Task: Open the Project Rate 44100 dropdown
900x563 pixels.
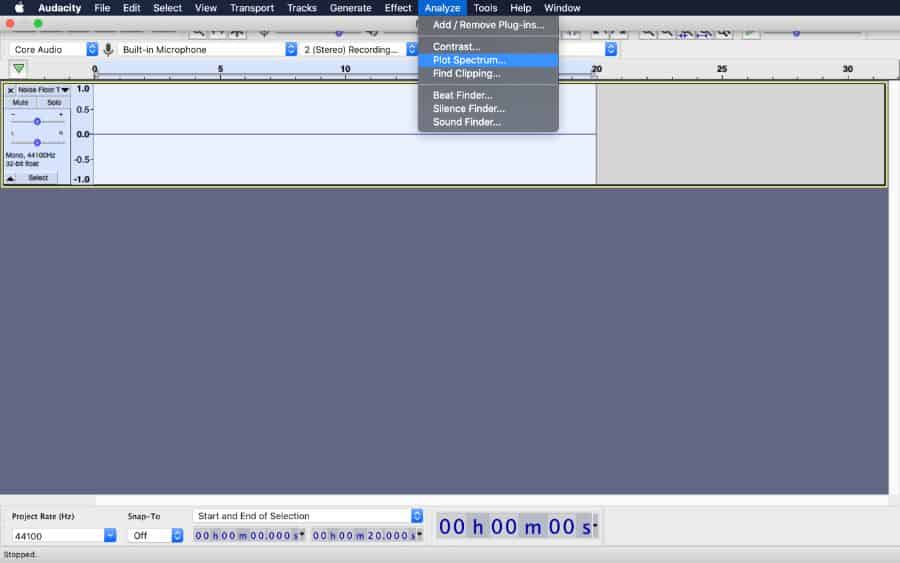Action: coord(110,535)
